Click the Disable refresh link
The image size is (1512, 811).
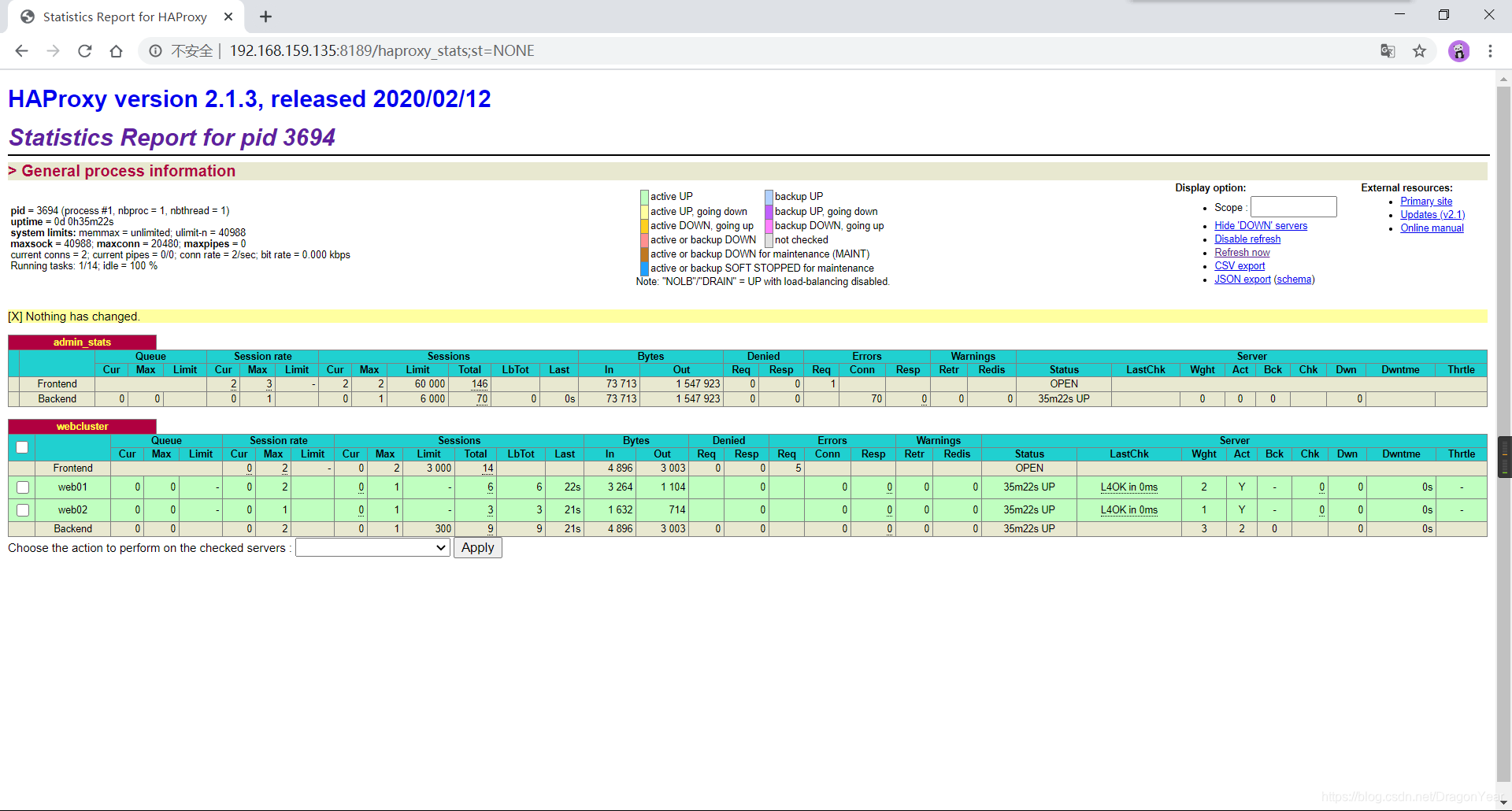point(1247,239)
